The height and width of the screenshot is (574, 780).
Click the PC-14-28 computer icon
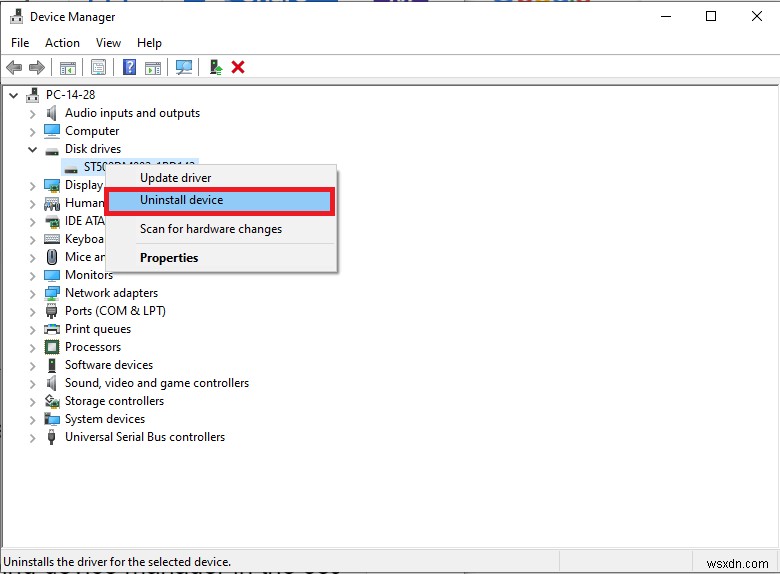(33, 95)
